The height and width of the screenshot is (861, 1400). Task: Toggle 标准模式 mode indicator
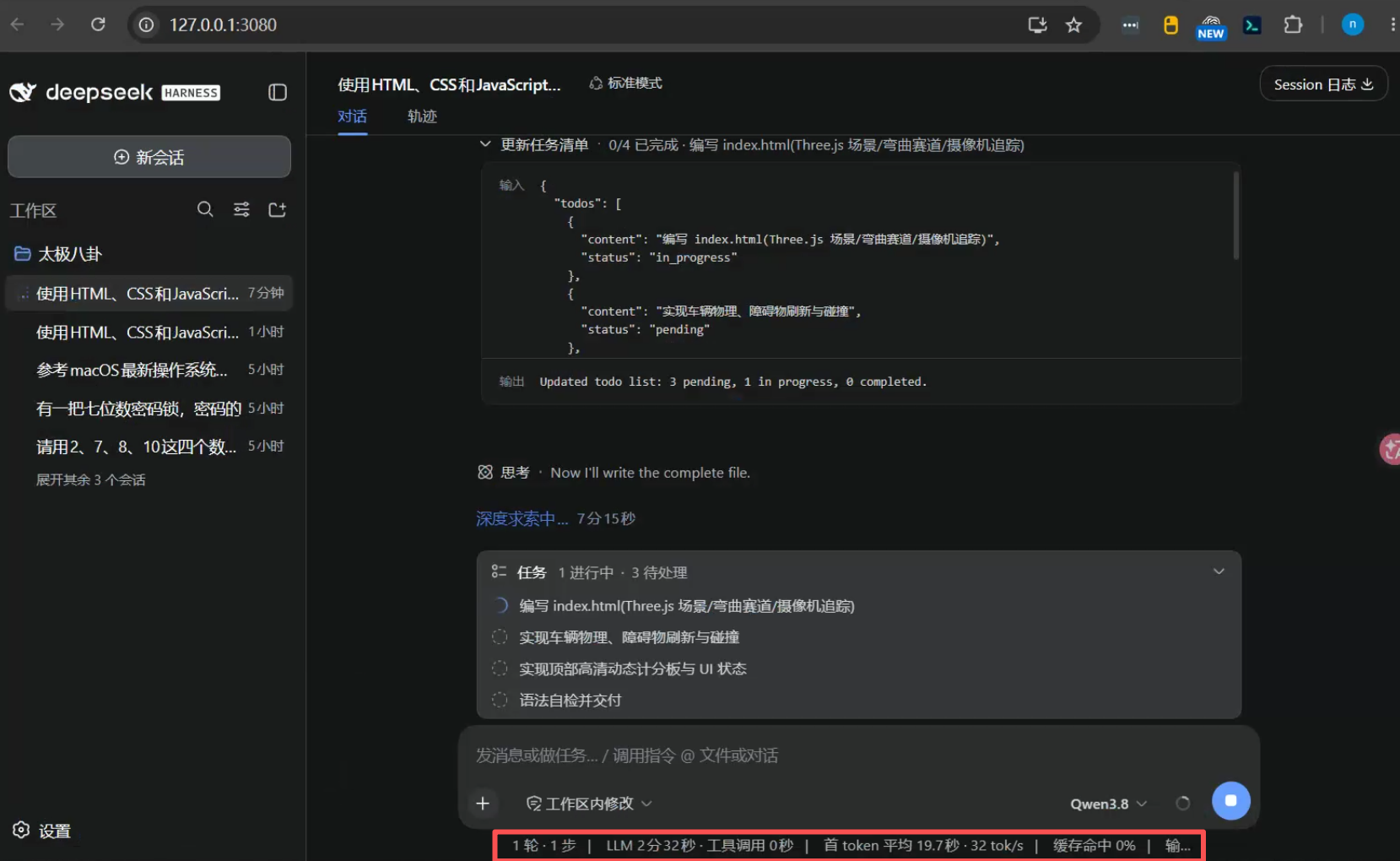[x=625, y=83]
